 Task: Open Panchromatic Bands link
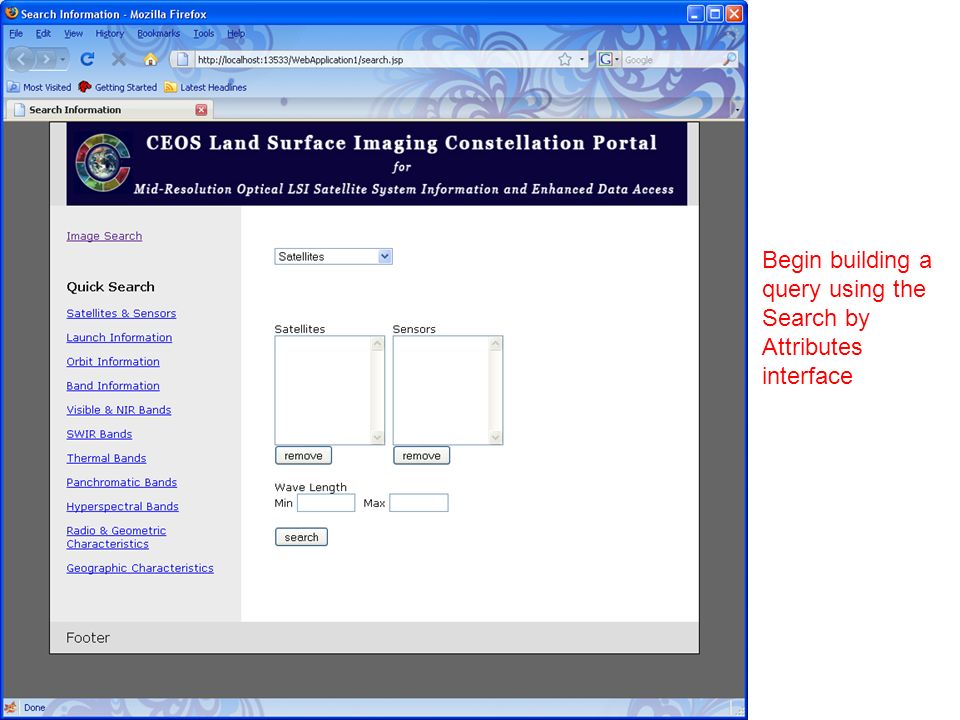122,482
